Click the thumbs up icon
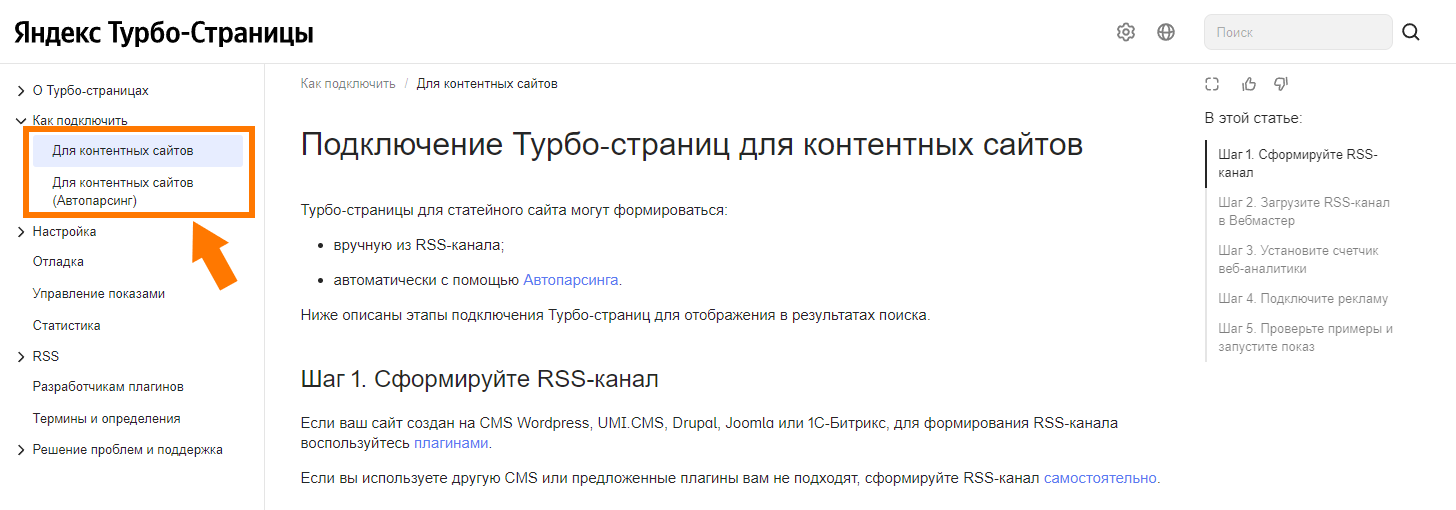1456x510 pixels. (1249, 84)
